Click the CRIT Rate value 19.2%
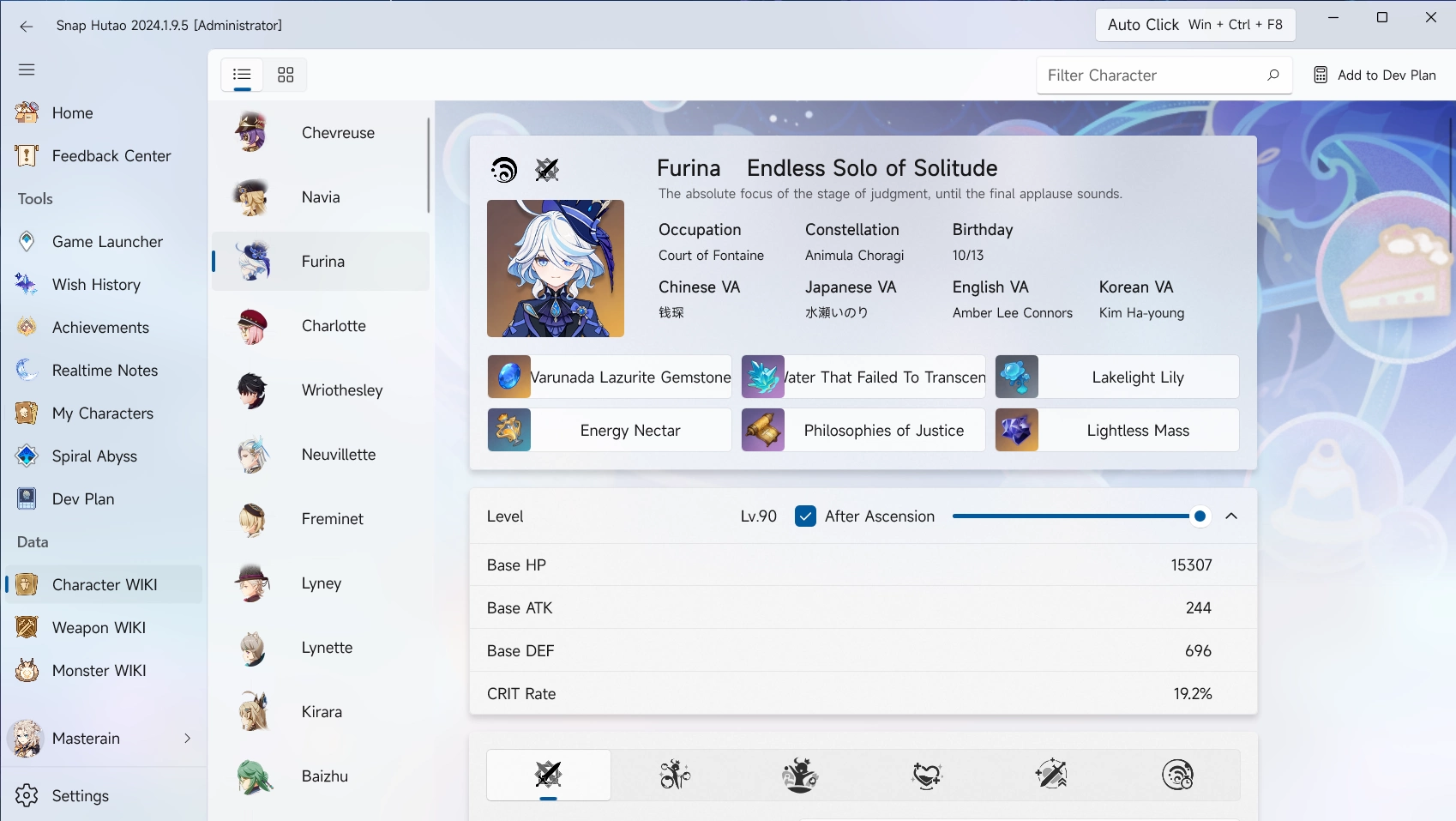Image resolution: width=1456 pixels, height=821 pixels. click(x=1193, y=693)
